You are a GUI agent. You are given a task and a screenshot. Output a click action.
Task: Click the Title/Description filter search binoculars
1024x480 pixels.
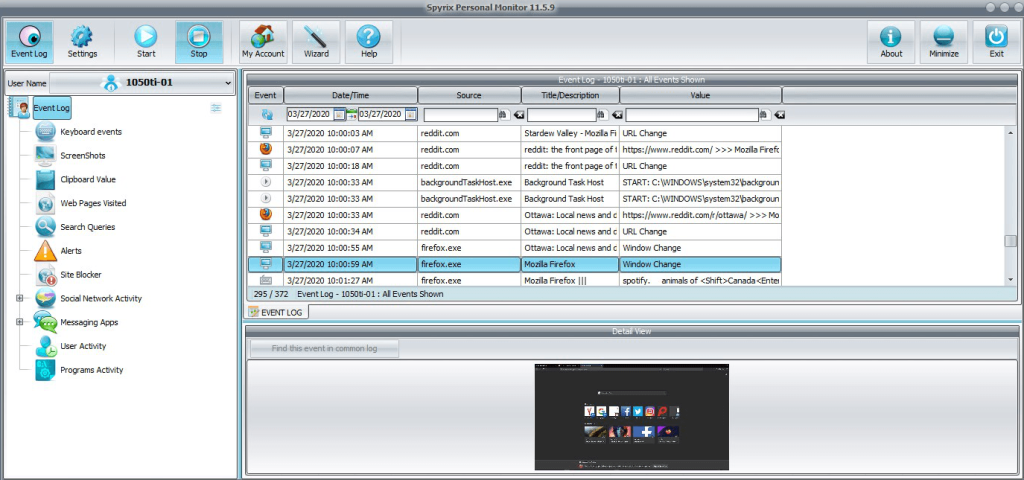tap(602, 115)
